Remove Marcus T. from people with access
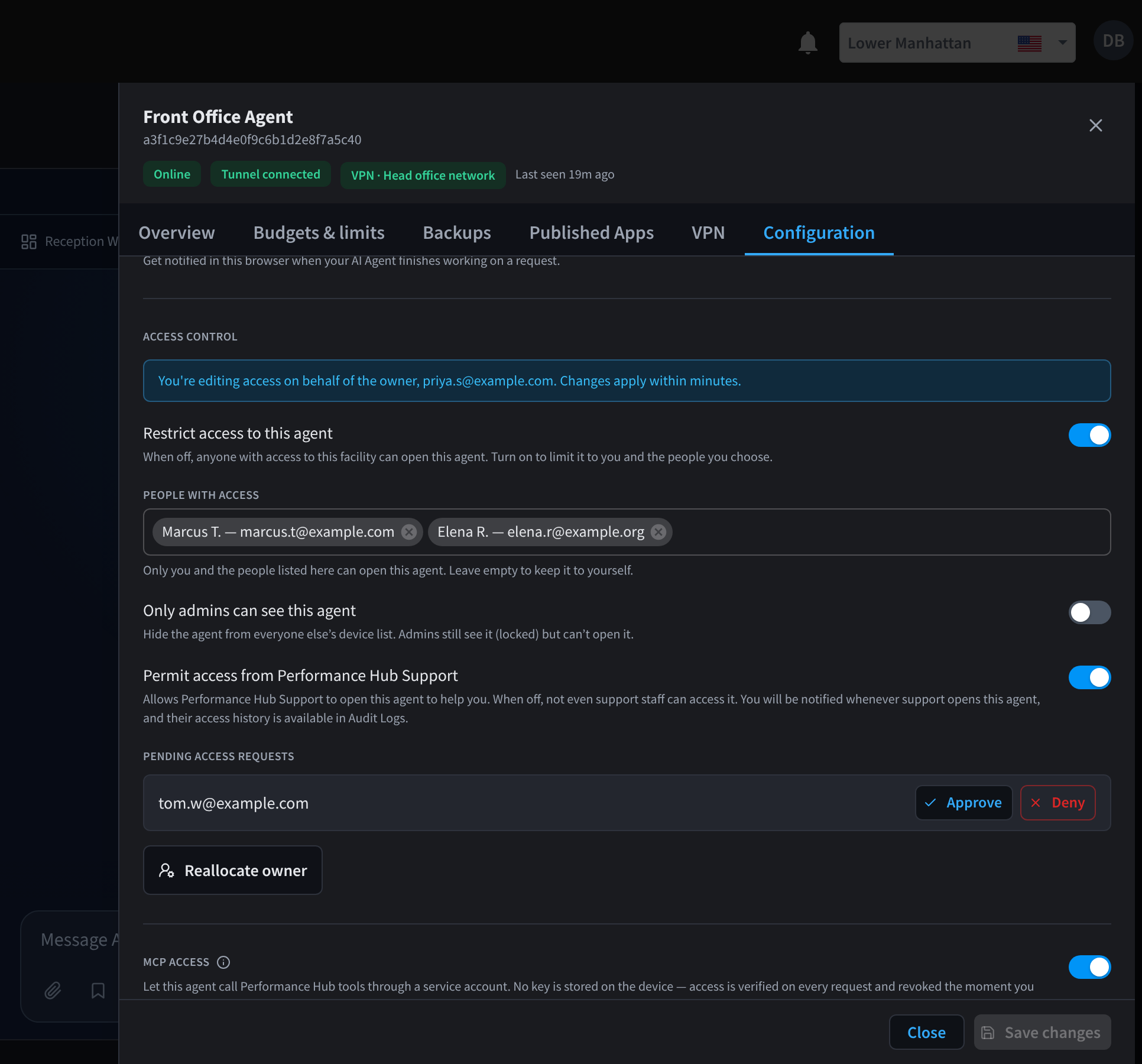The image size is (1142, 1064). tap(409, 532)
